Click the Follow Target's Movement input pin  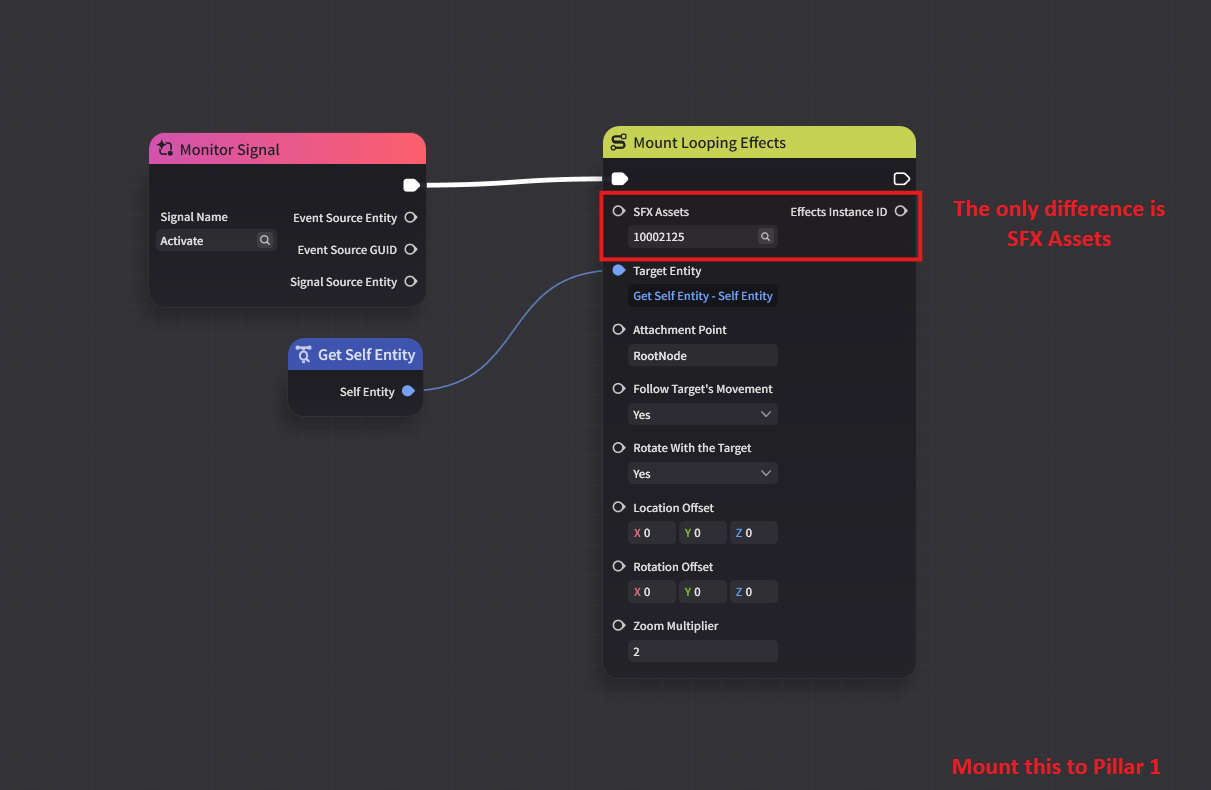pyautogui.click(x=619, y=389)
